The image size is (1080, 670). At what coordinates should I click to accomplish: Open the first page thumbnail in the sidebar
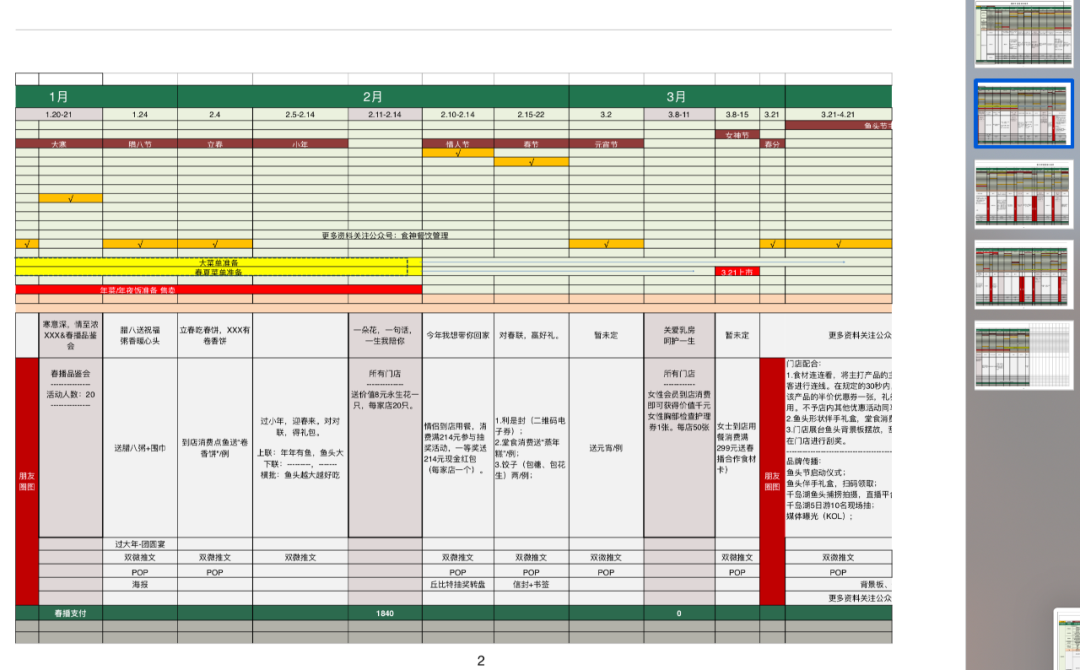pos(1024,34)
